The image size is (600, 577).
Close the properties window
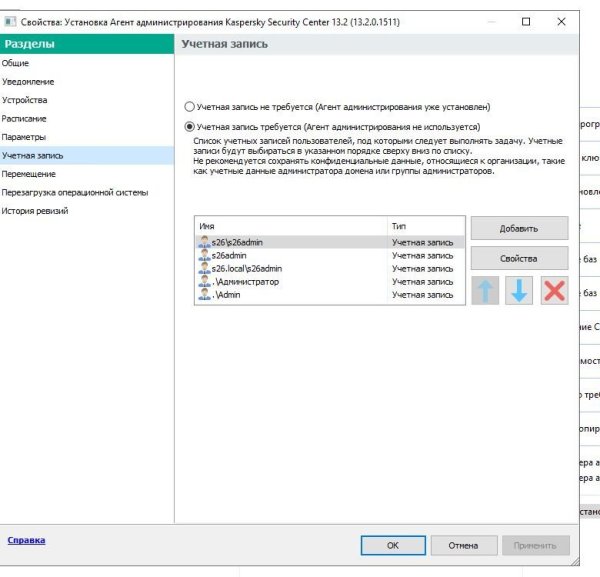pos(561,22)
